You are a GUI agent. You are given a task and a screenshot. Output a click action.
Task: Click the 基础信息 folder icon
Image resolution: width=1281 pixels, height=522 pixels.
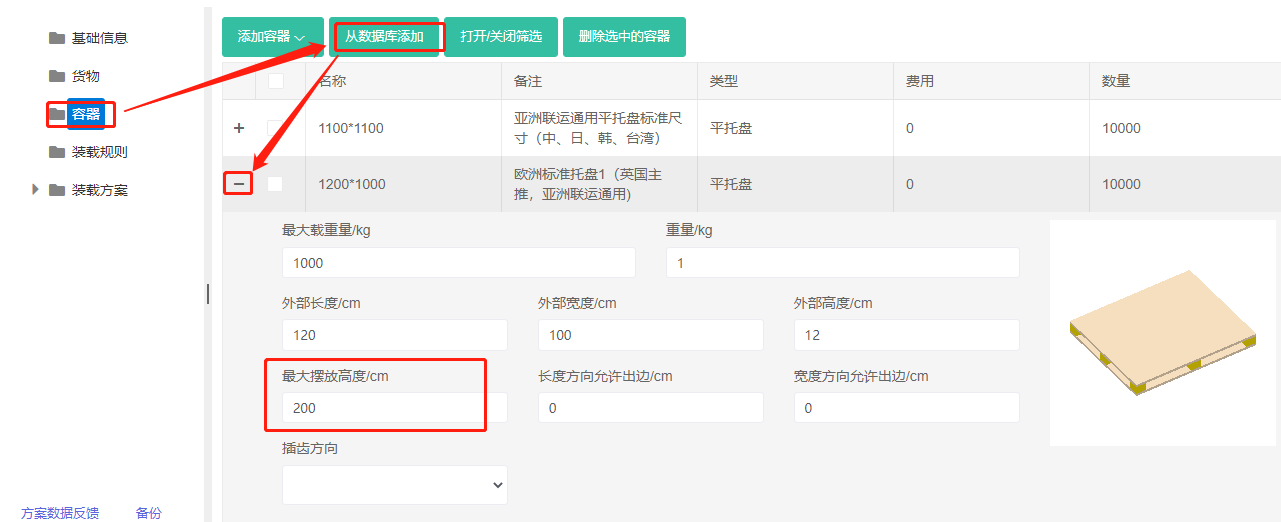57,38
